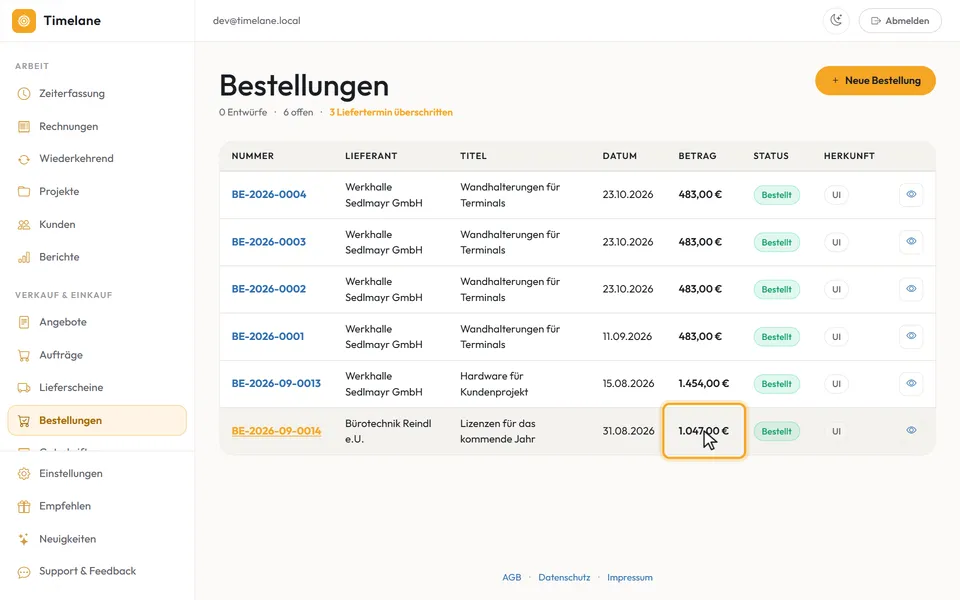This screenshot has height=600, width=960.
Task: Click the Empfehlen gift icon
Action: 24,506
